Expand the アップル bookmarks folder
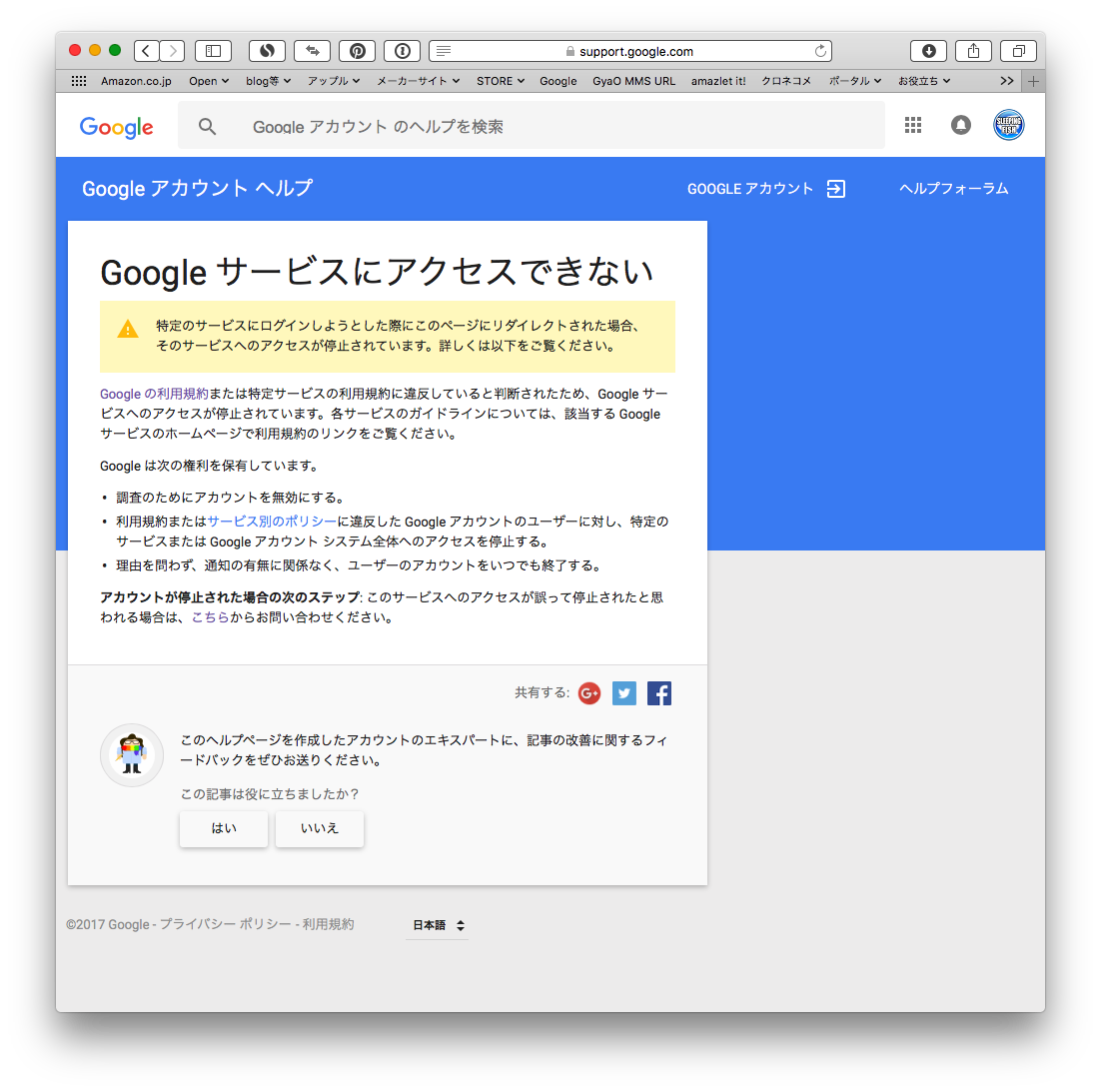1101x1092 pixels. tap(334, 81)
